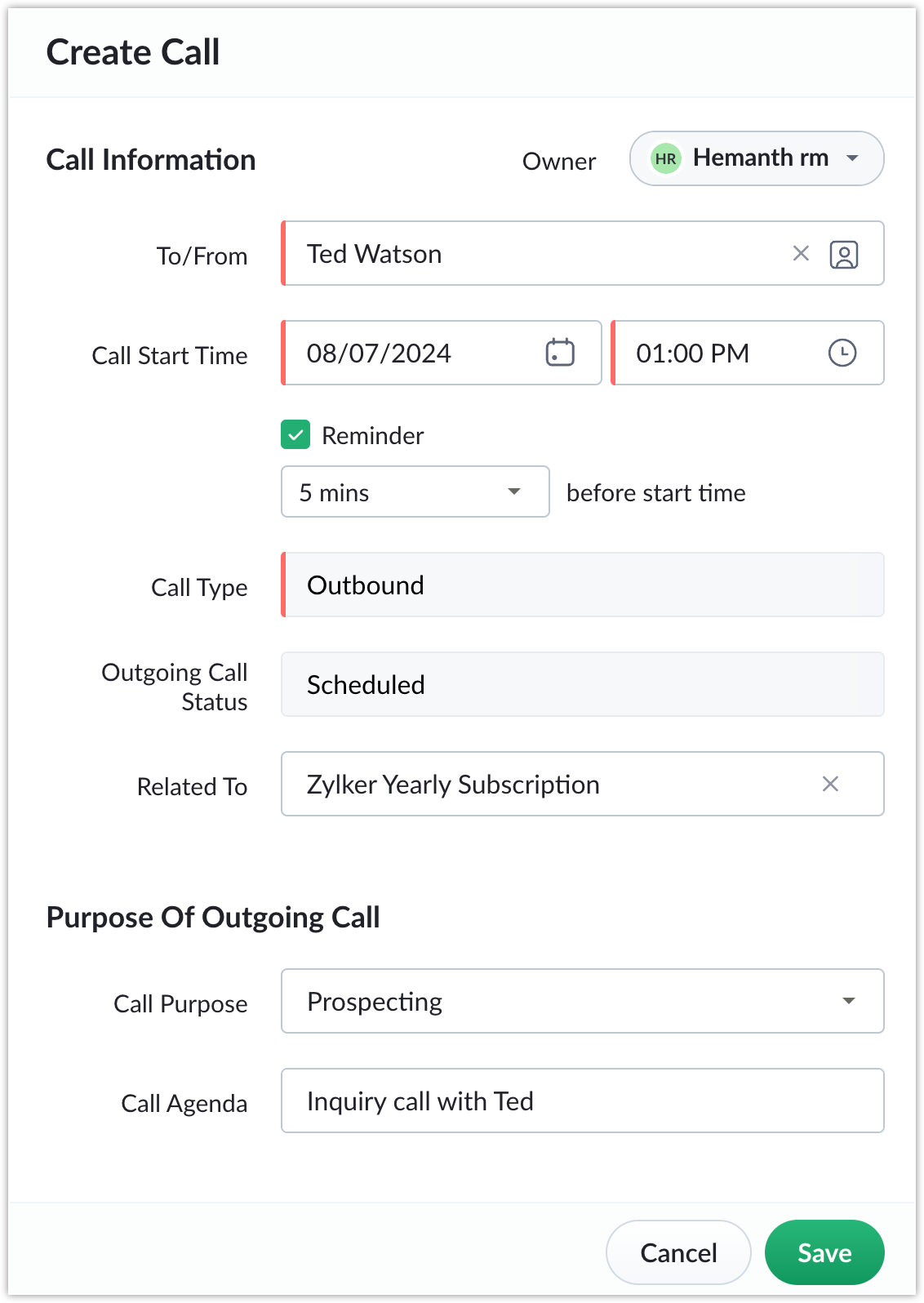
Task: Click the HR owner avatar
Action: tap(665, 158)
